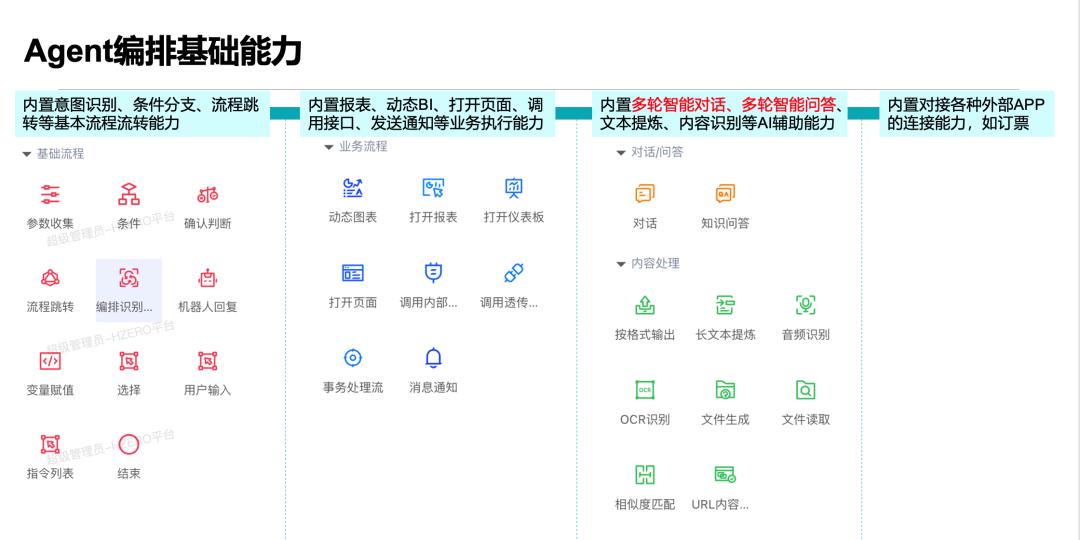Select the 确认判断 node icon
This screenshot has width=1080, height=540.
[x=207, y=195]
